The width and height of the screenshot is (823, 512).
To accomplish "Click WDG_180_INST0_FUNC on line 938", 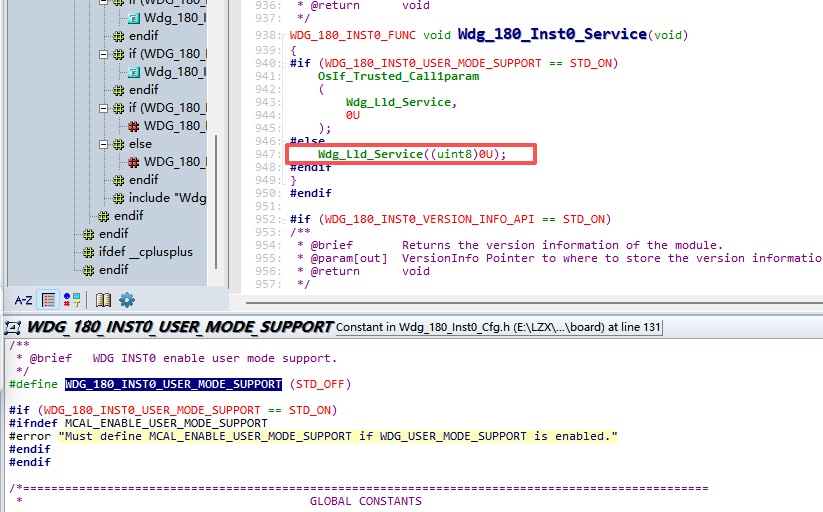I will pyautogui.click(x=353, y=35).
